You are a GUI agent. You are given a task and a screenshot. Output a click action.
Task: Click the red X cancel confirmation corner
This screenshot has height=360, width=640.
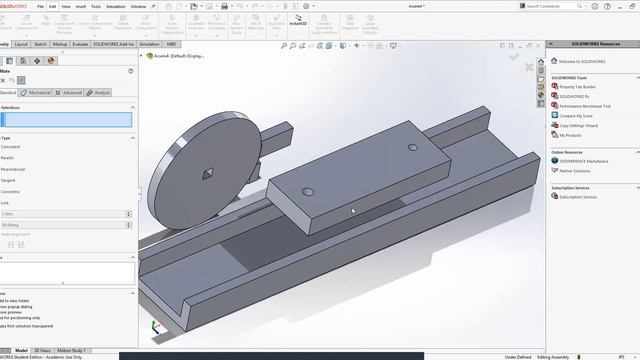point(529,67)
